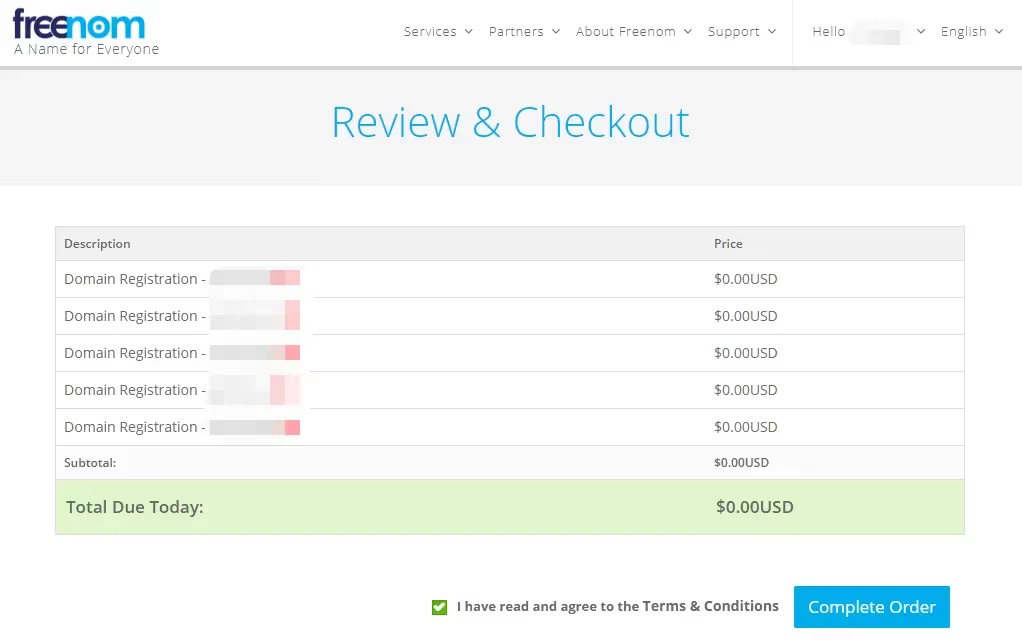Open the Terms & Conditions link

click(710, 606)
